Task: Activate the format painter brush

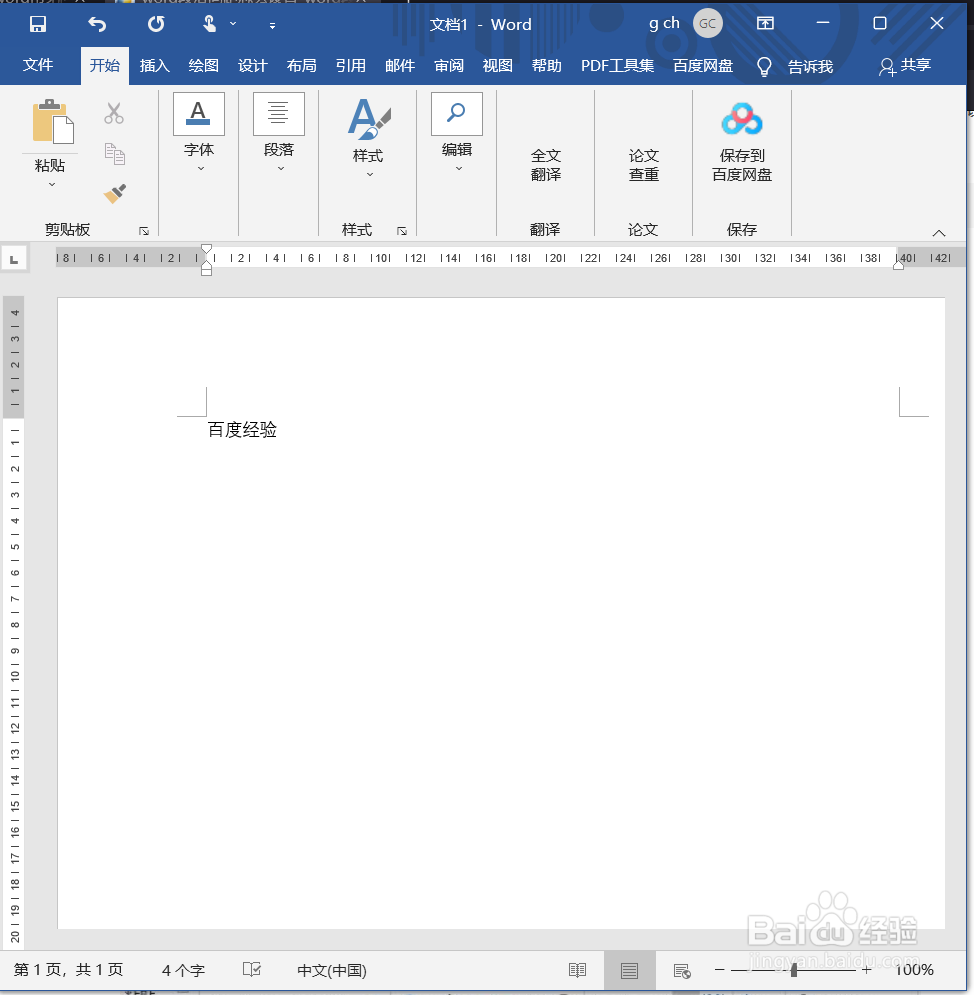Action: (x=115, y=194)
